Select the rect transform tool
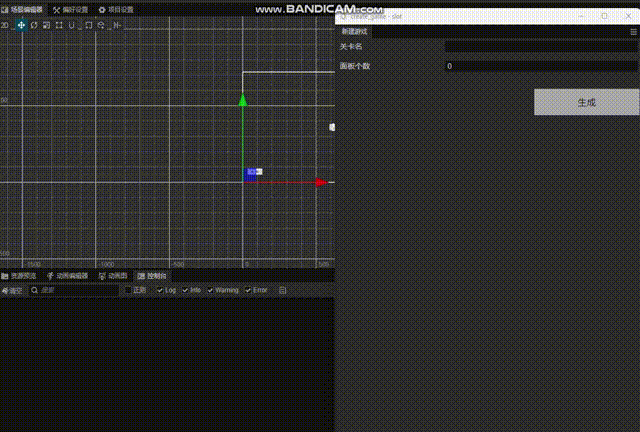 pos(59,25)
